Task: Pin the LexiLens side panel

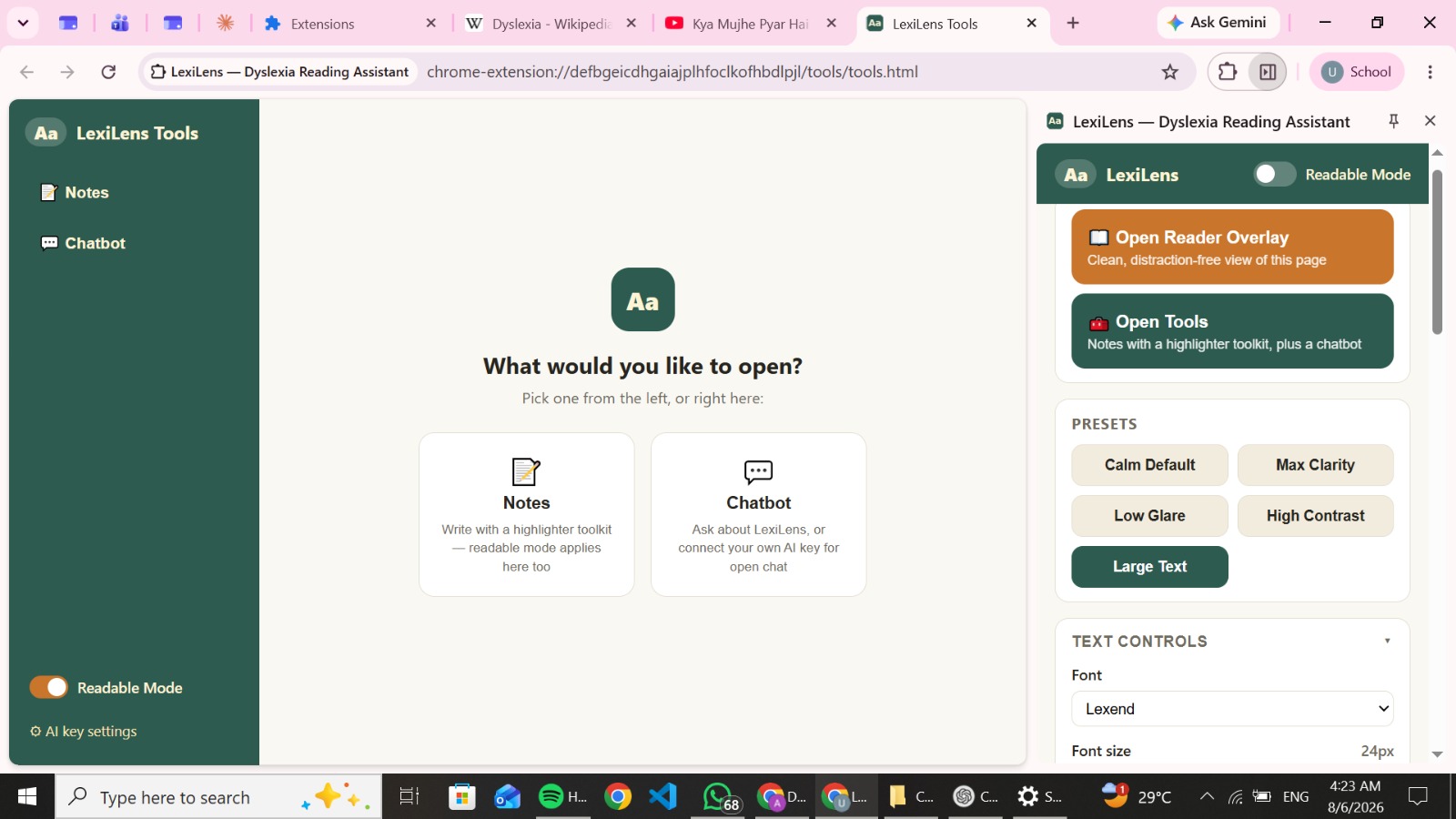Action: (1393, 121)
